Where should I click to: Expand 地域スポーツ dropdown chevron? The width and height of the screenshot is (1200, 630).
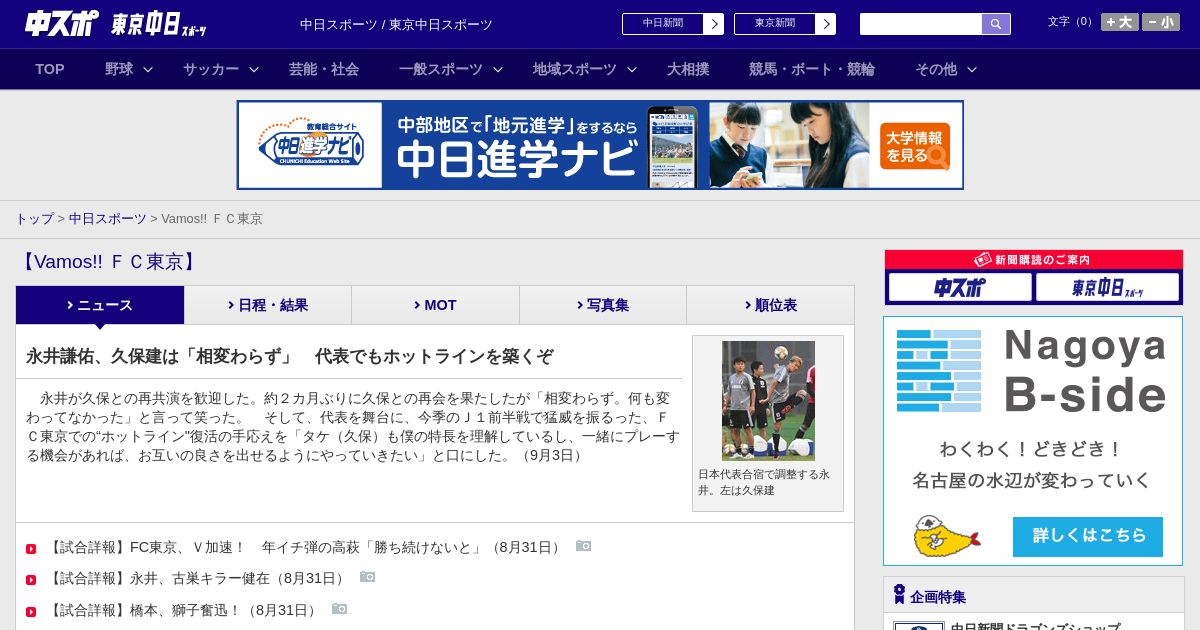[x=632, y=69]
